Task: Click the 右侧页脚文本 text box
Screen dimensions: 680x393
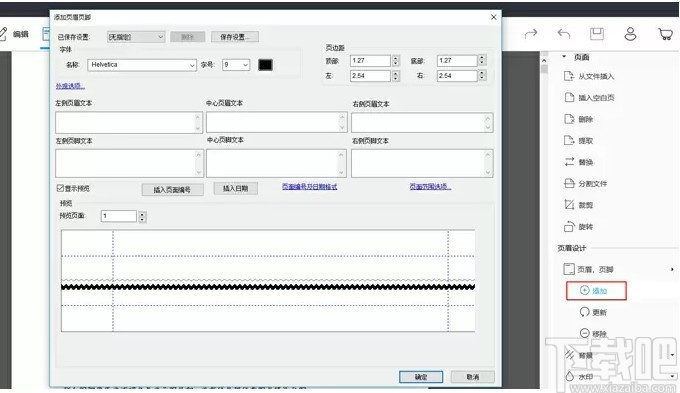Action: [422, 163]
